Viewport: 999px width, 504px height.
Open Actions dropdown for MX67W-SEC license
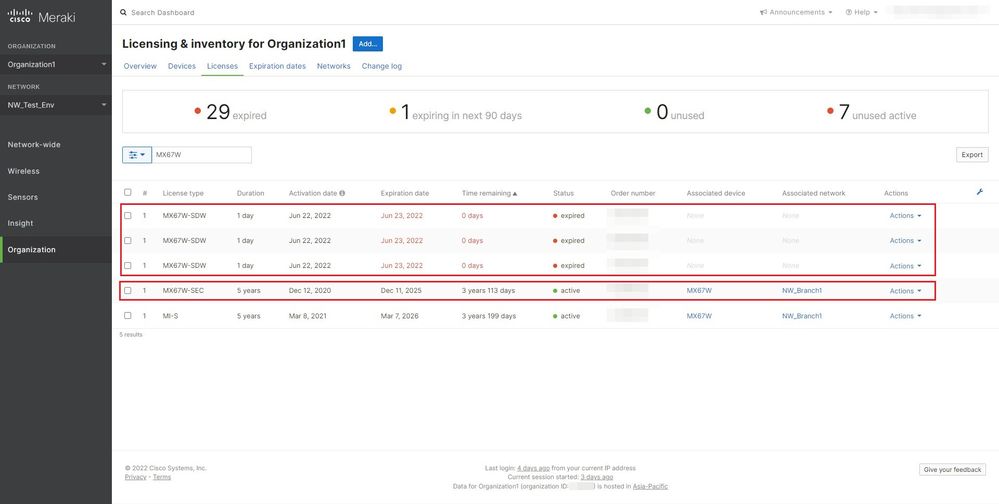pos(905,291)
